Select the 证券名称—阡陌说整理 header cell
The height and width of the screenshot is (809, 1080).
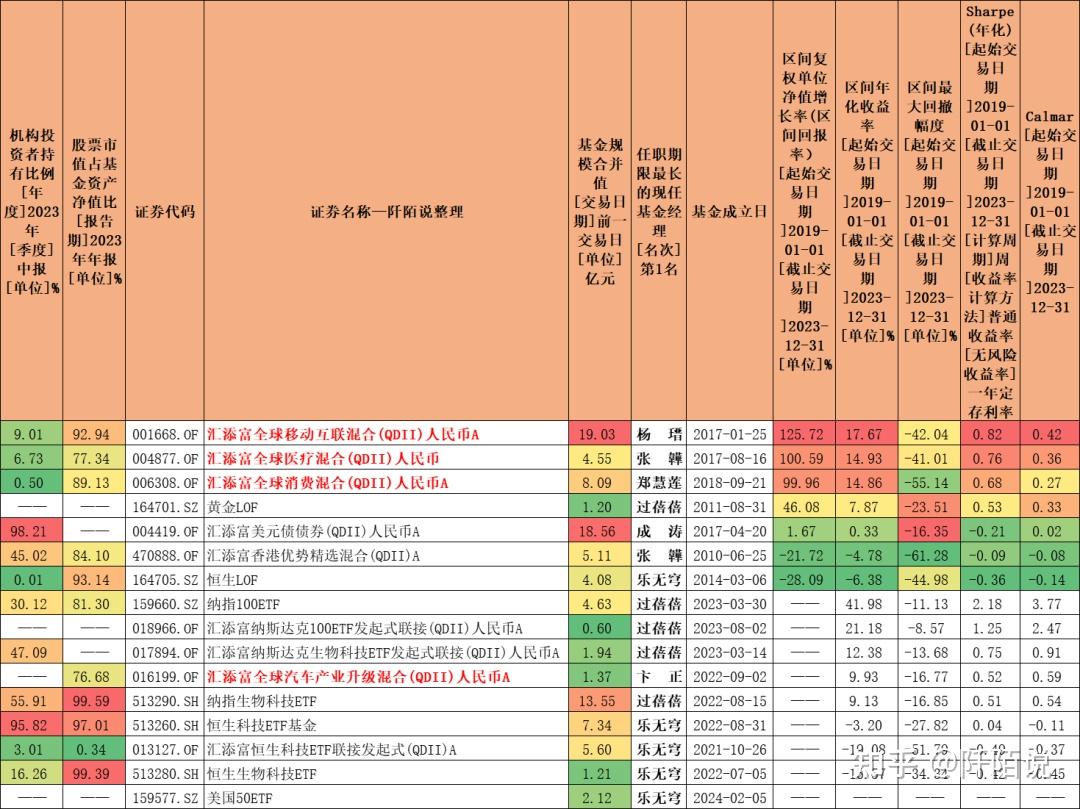(386, 212)
